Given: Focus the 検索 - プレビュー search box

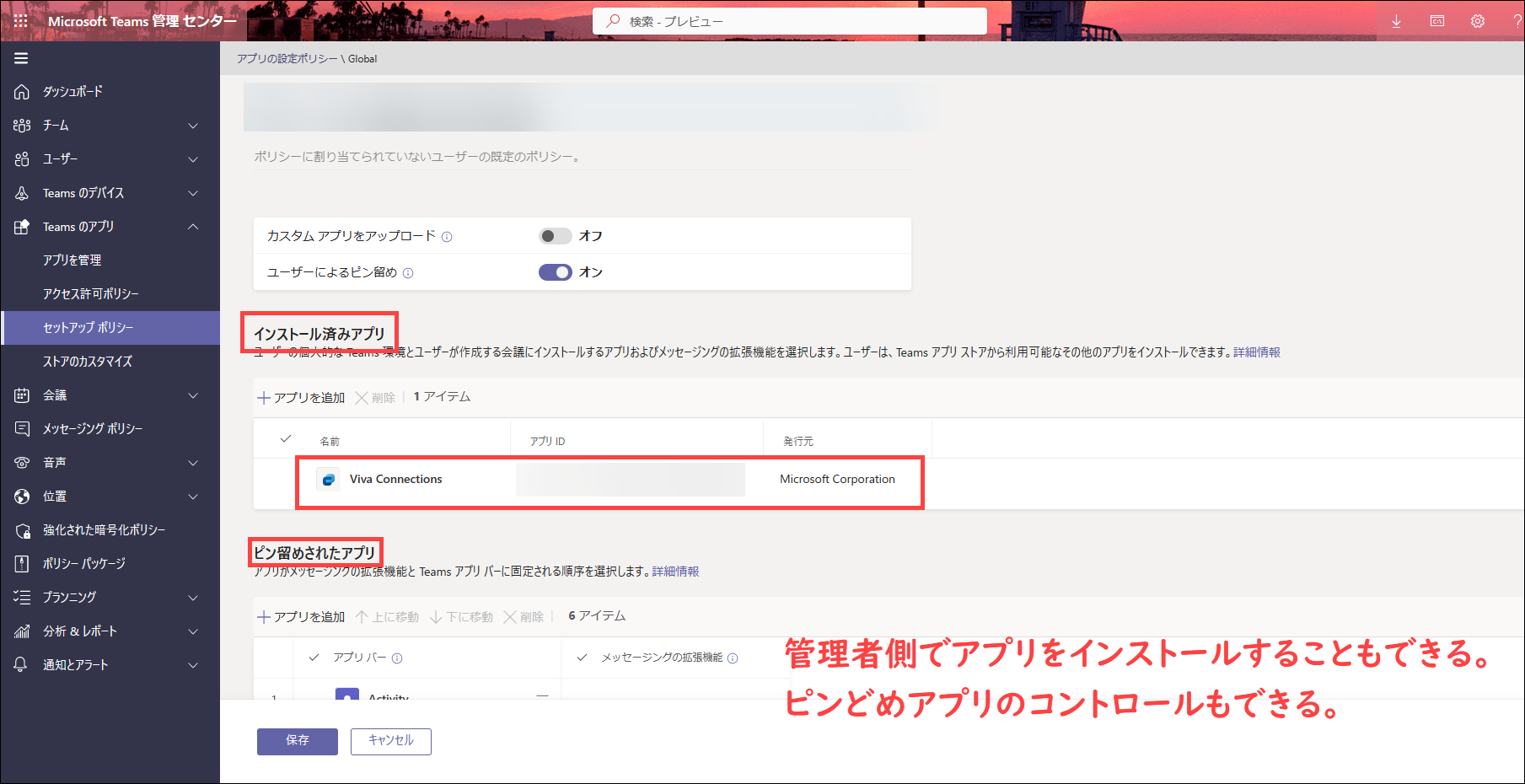Looking at the screenshot, I should [790, 21].
